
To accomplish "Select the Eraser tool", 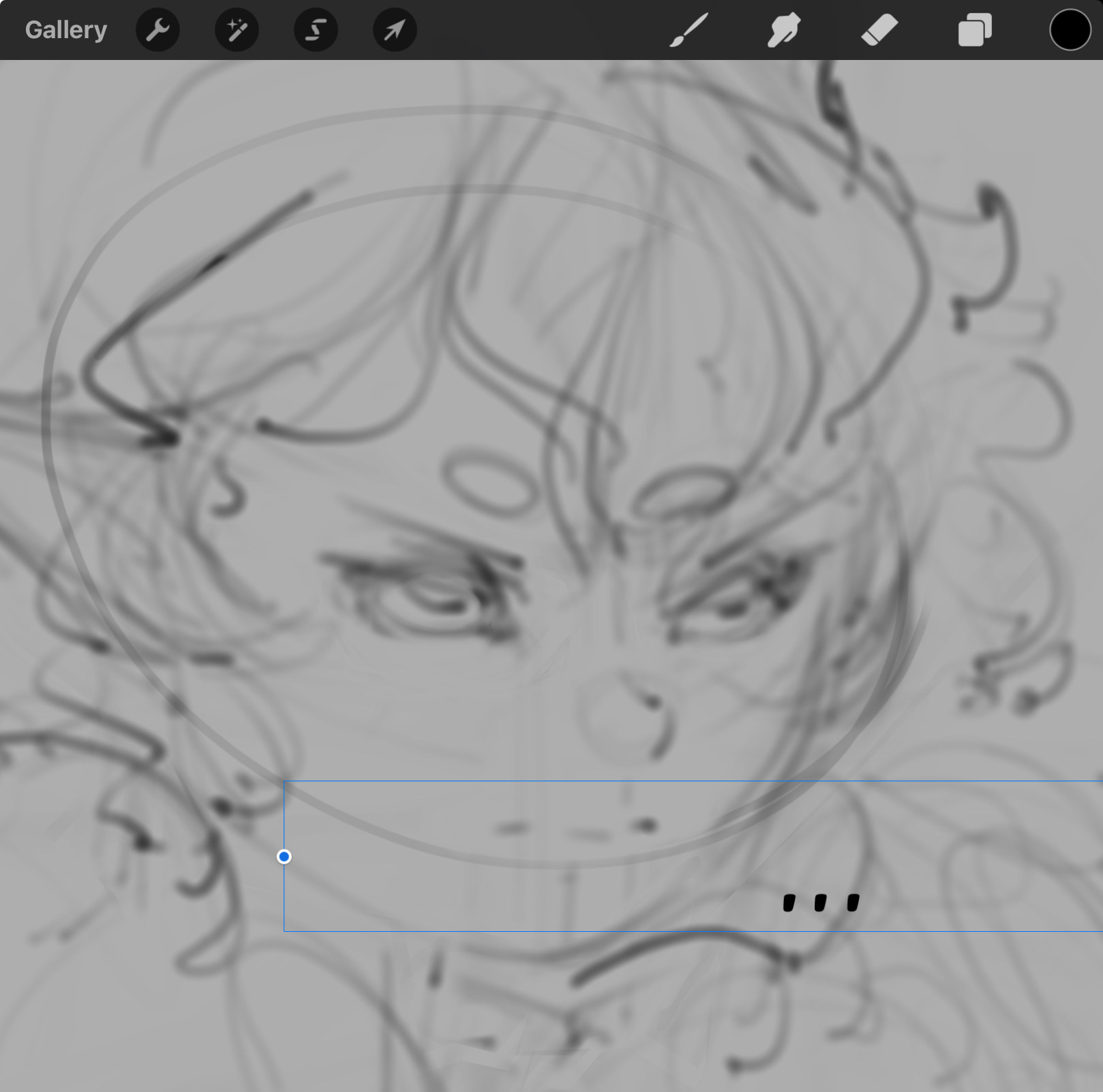I will (x=879, y=30).
